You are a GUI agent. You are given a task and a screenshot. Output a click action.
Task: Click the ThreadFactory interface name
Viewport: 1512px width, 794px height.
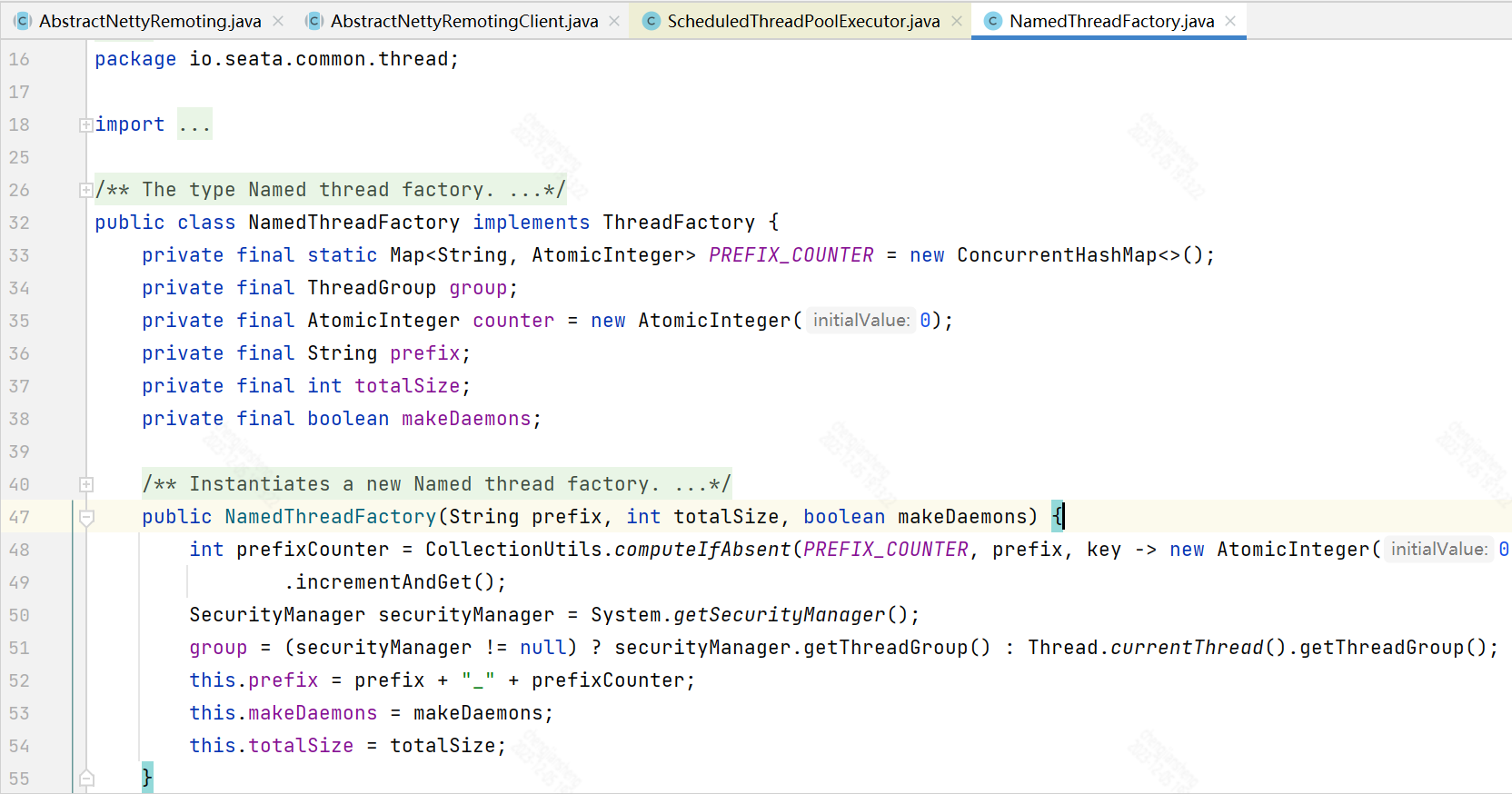click(x=679, y=223)
